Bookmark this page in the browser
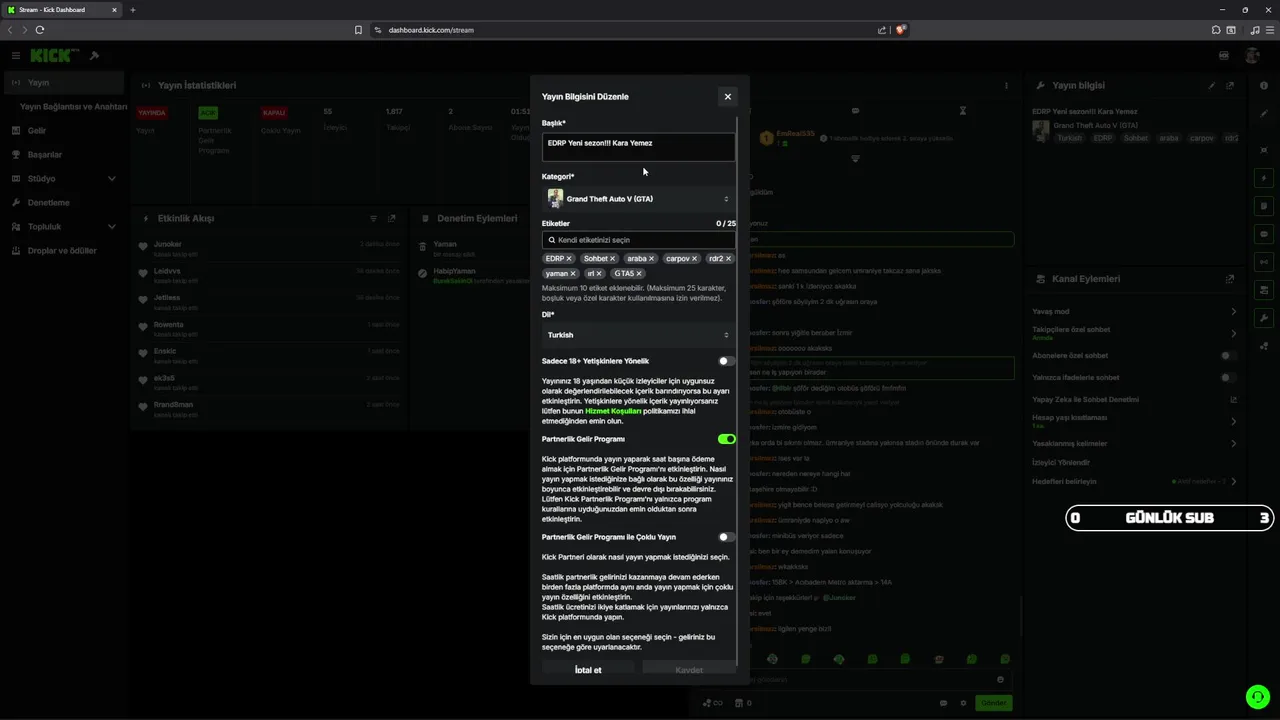The image size is (1280, 720). [x=358, y=30]
